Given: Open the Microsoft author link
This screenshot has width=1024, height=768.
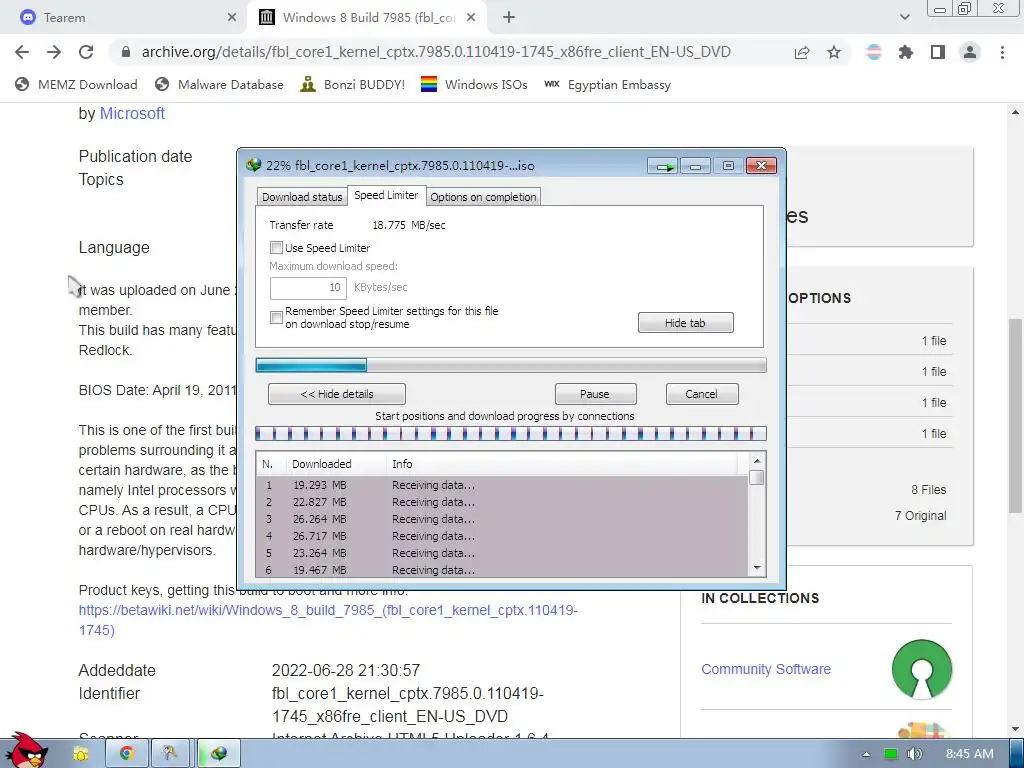Looking at the screenshot, I should (132, 114).
